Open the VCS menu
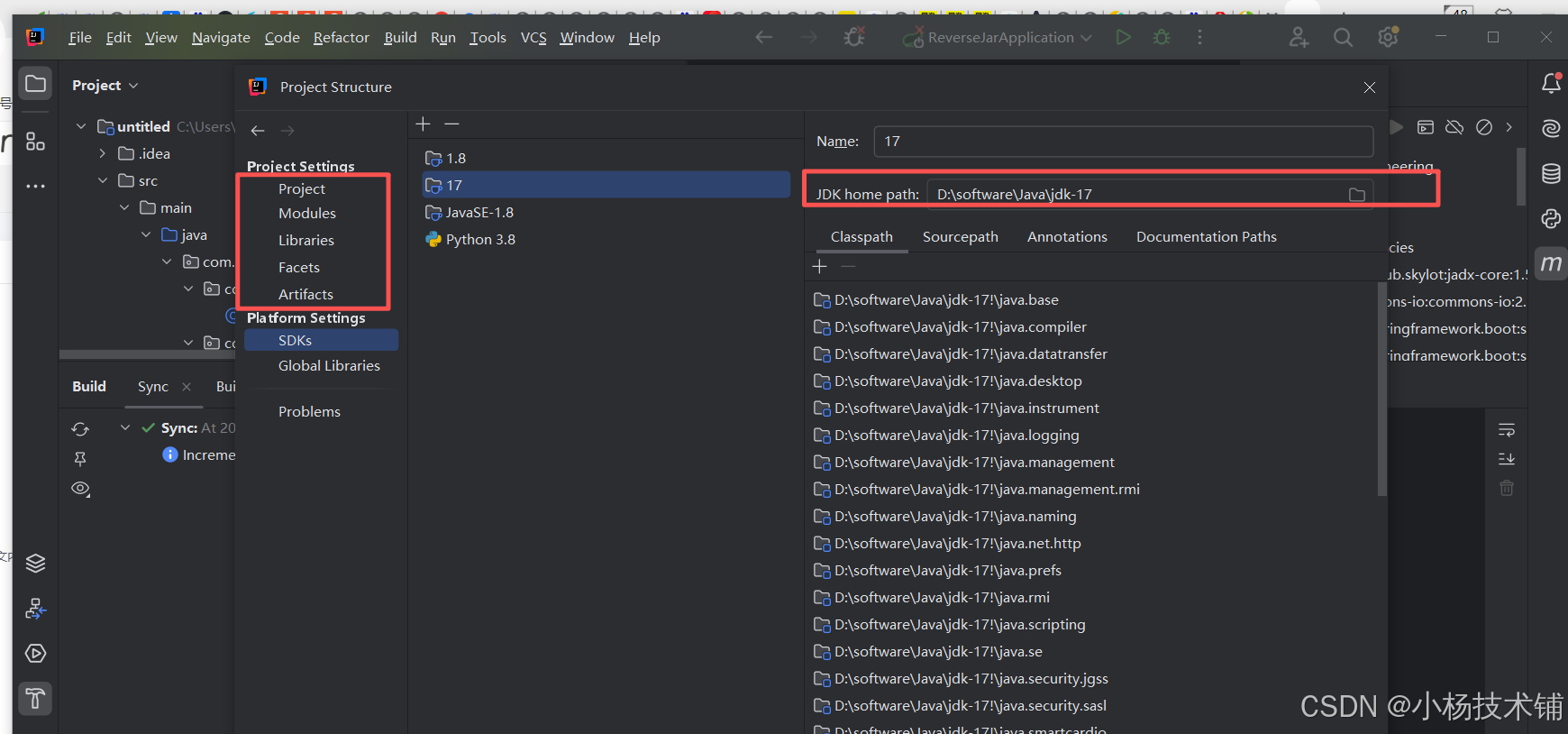 pos(533,37)
